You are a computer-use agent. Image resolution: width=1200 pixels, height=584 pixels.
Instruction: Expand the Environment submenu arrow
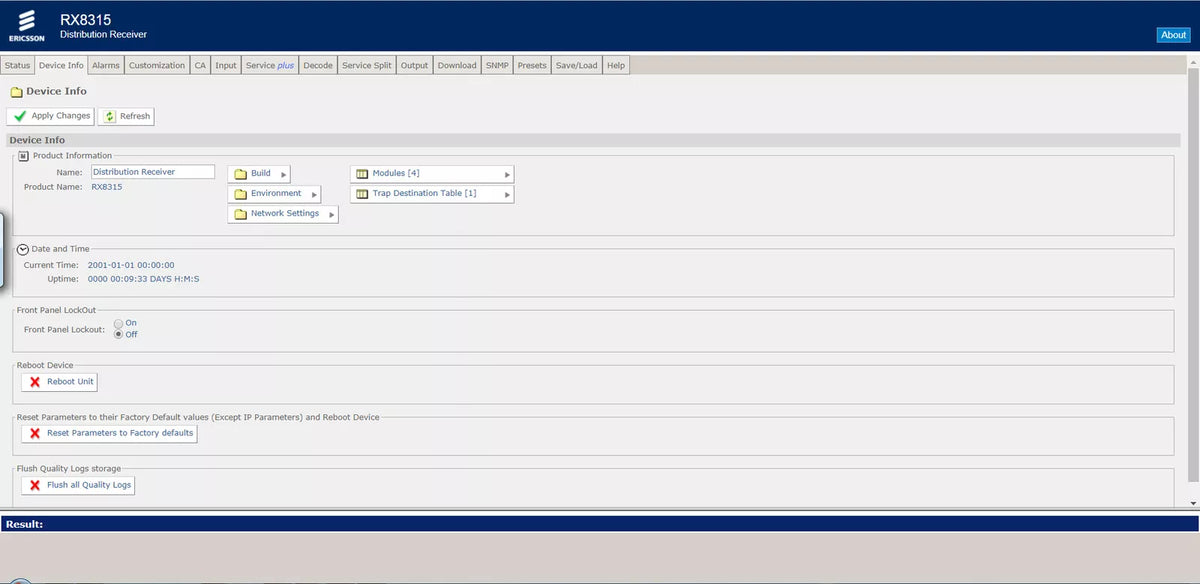pyautogui.click(x=314, y=195)
